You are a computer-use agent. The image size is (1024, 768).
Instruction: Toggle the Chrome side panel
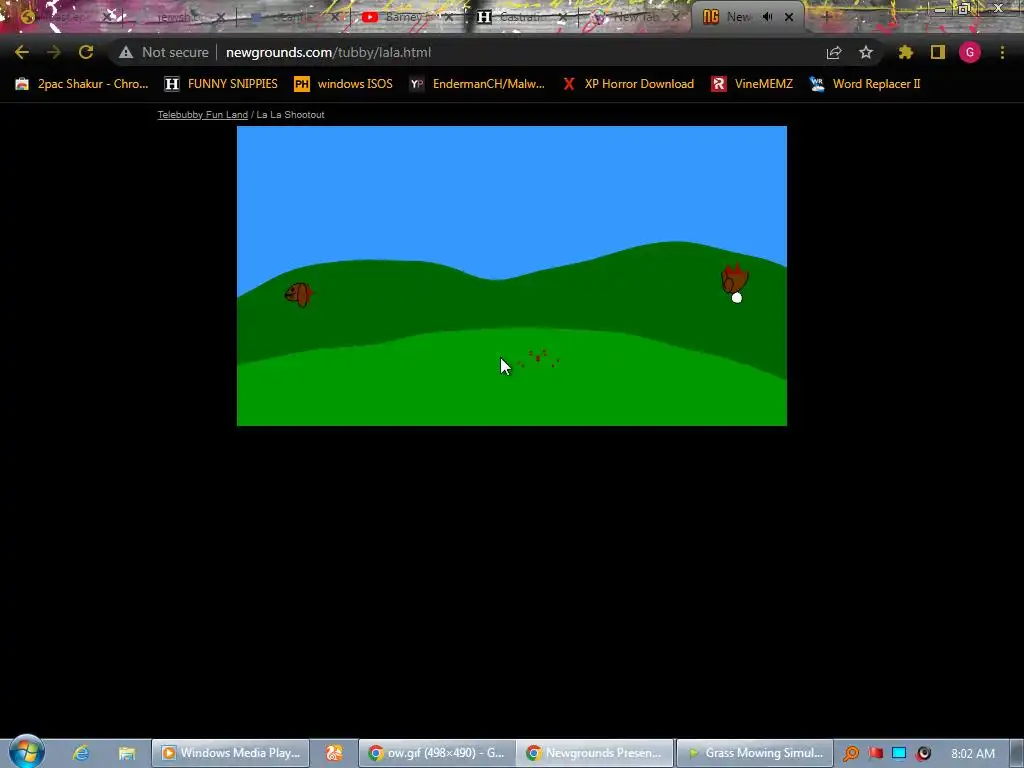coord(938,52)
